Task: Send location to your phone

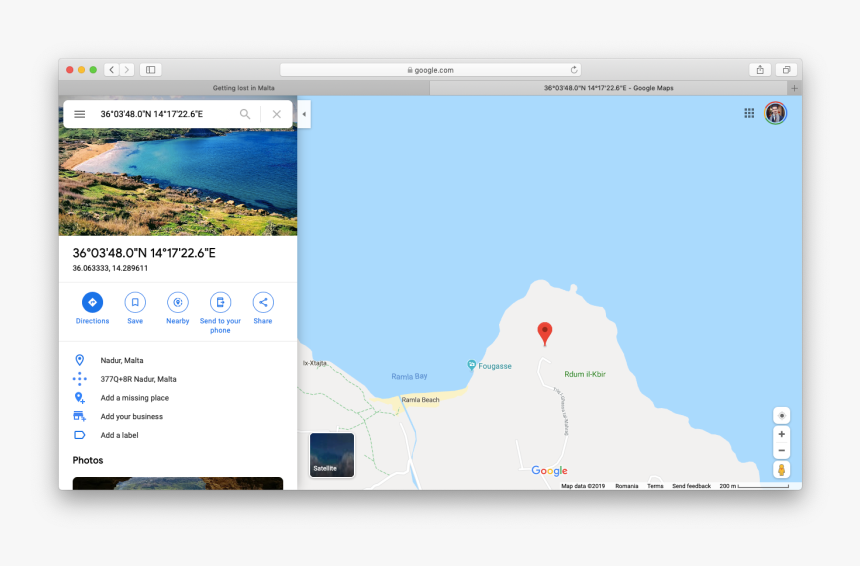Action: [220, 313]
